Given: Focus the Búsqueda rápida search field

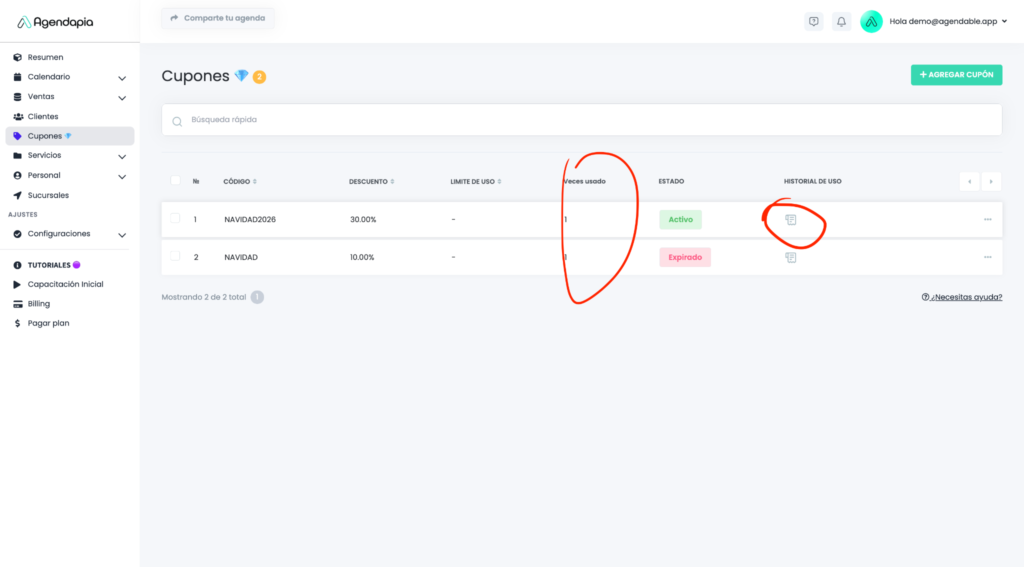Looking at the screenshot, I should 580,120.
